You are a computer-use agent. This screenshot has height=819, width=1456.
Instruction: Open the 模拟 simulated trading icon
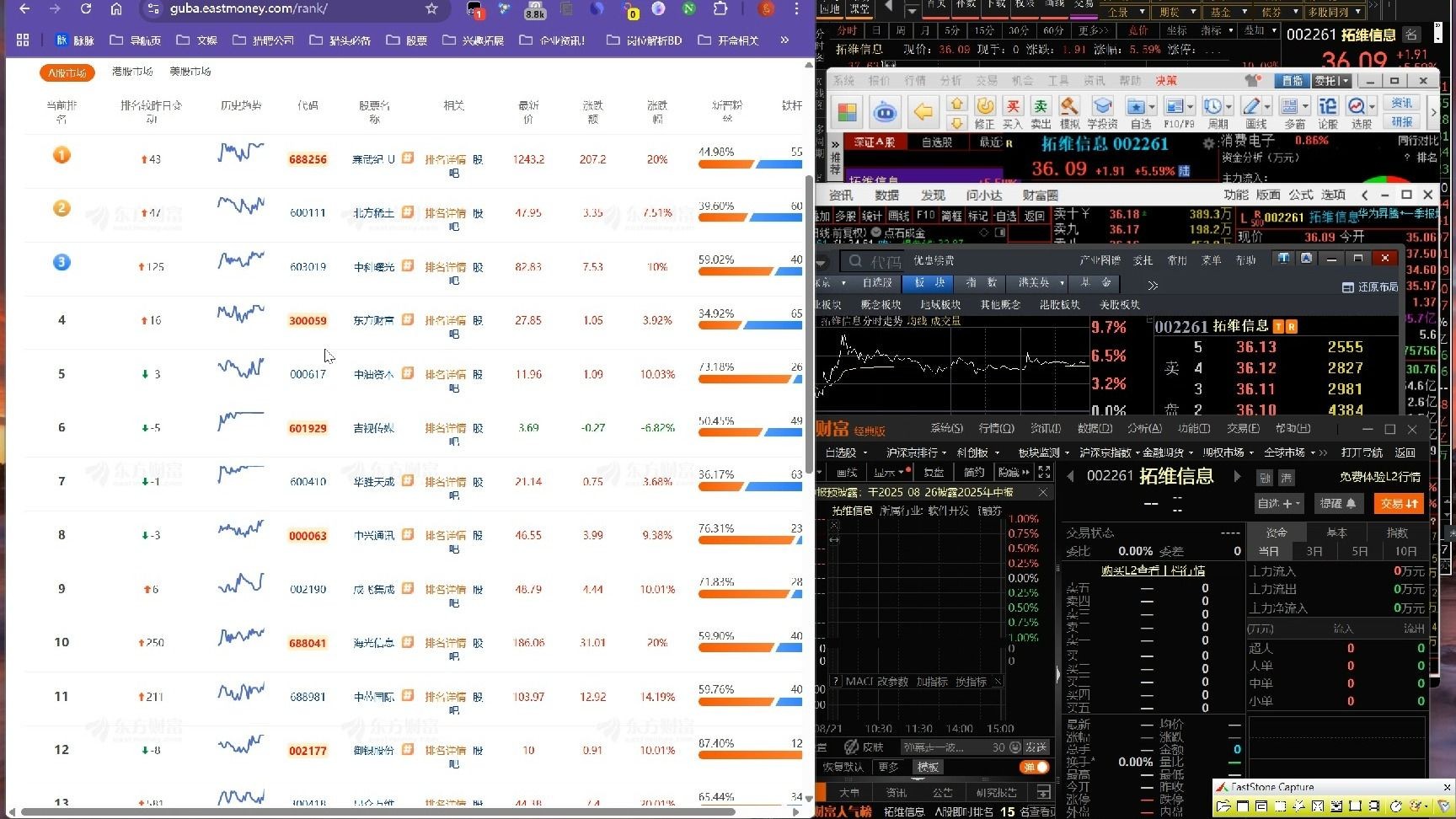click(x=1069, y=112)
